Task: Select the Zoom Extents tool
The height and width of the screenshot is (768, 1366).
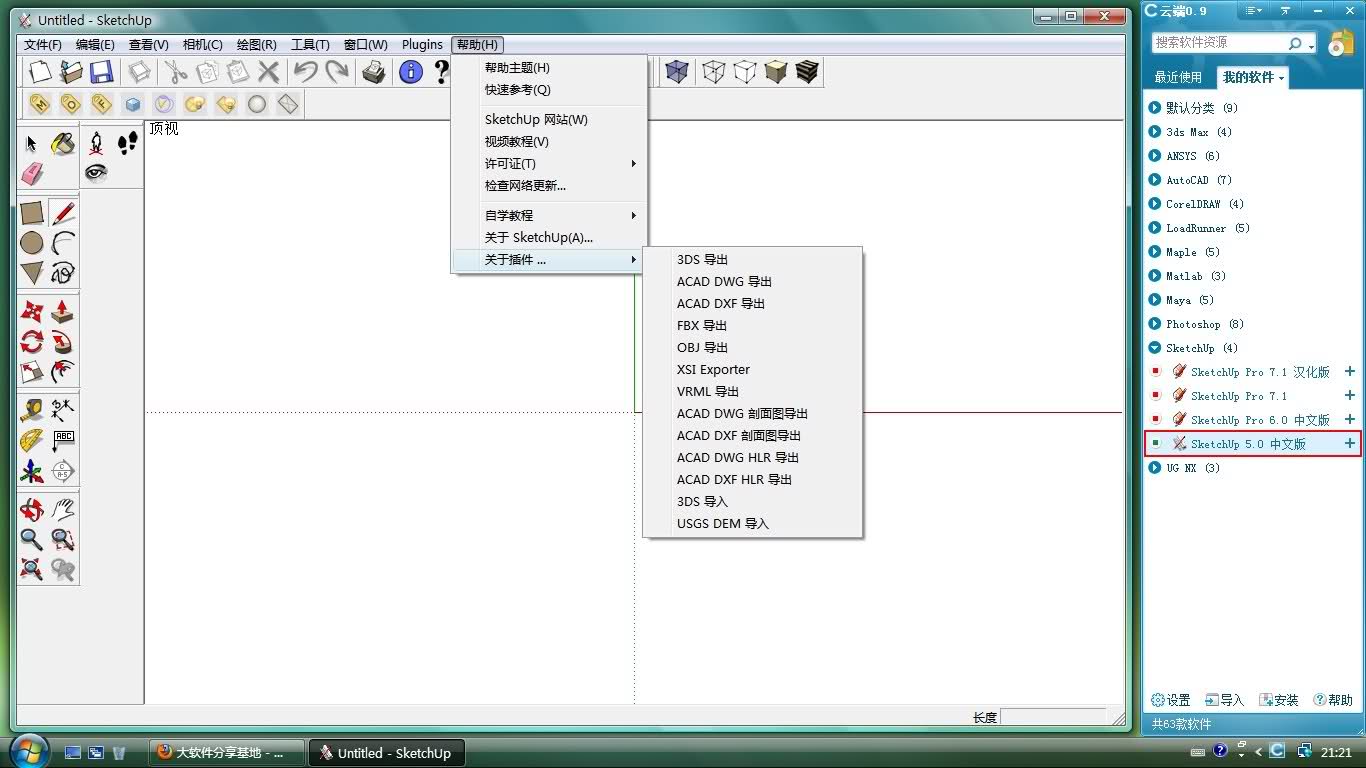Action: point(32,570)
